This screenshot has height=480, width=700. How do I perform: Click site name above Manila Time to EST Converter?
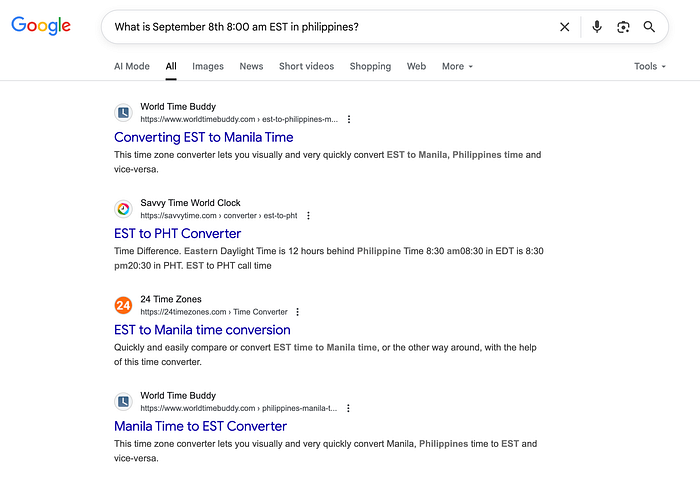pyautogui.click(x=178, y=396)
